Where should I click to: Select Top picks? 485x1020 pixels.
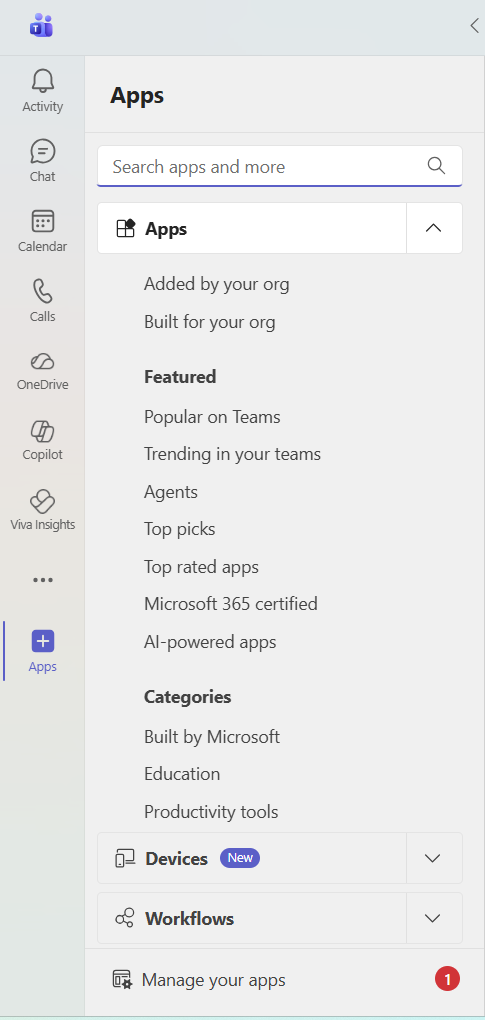click(x=179, y=529)
